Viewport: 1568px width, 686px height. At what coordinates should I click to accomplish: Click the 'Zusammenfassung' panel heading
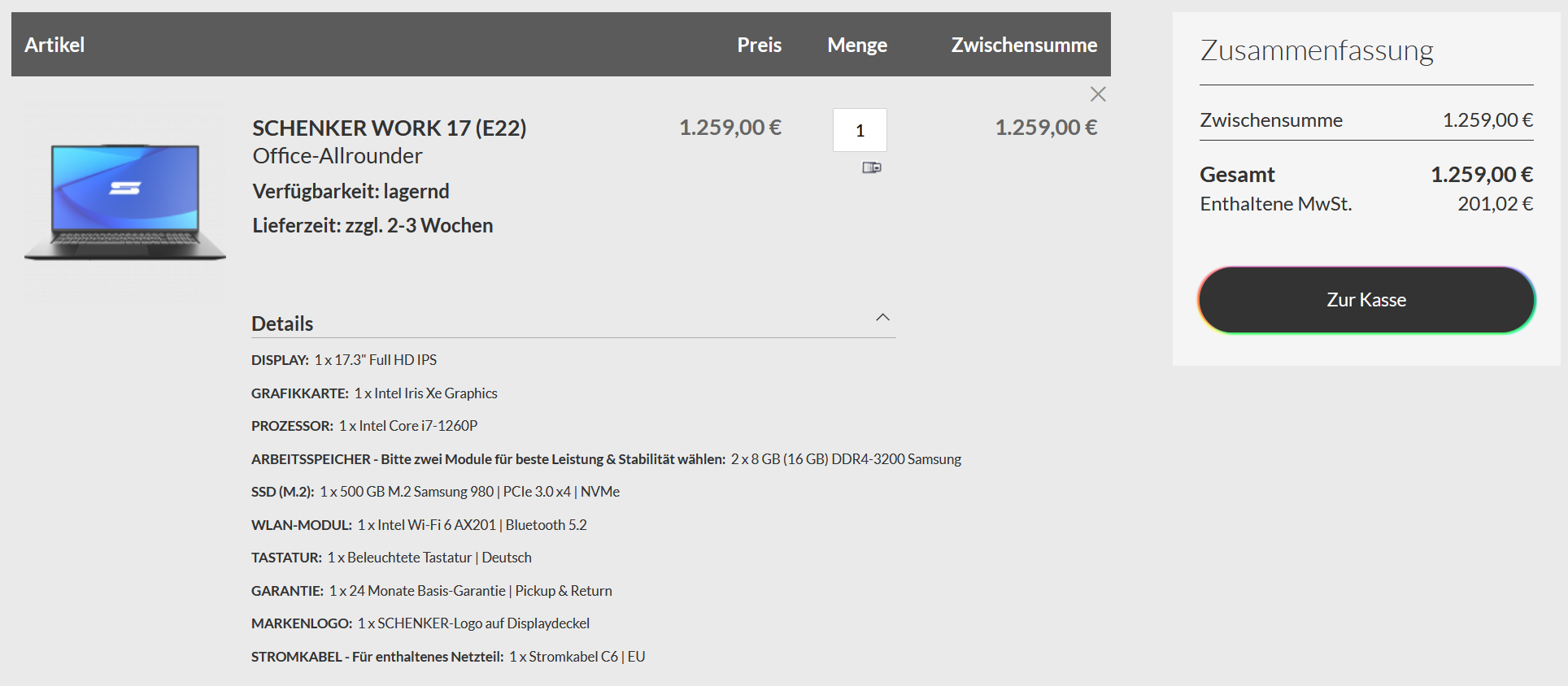[x=1317, y=50]
